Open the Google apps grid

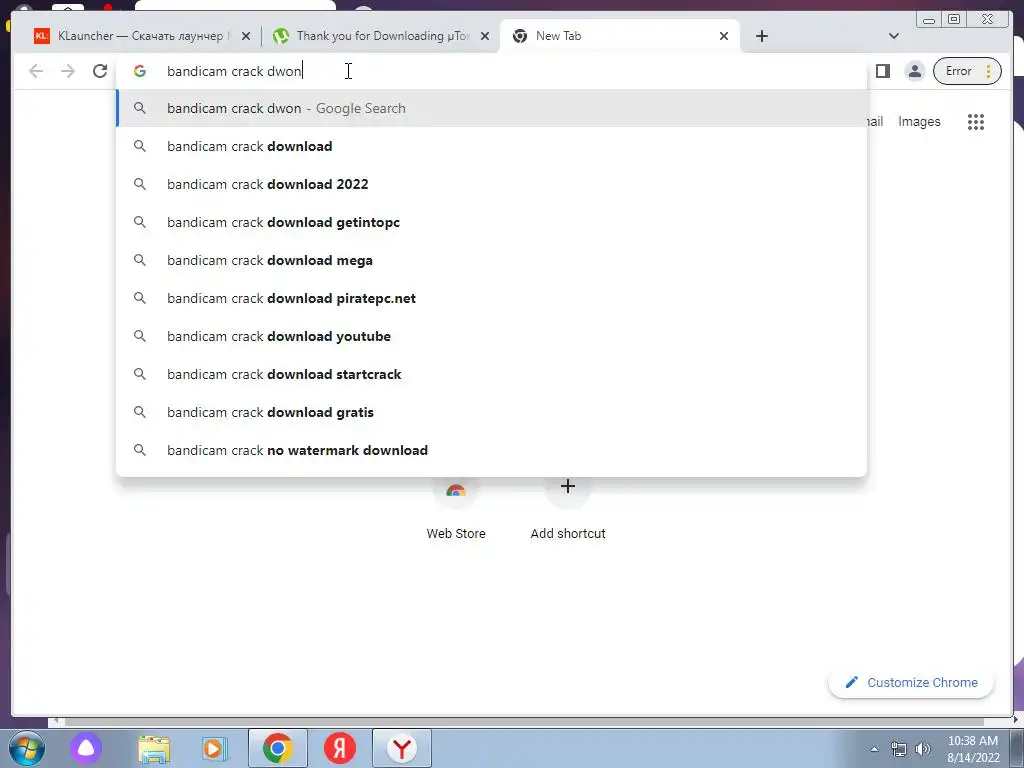tap(976, 121)
